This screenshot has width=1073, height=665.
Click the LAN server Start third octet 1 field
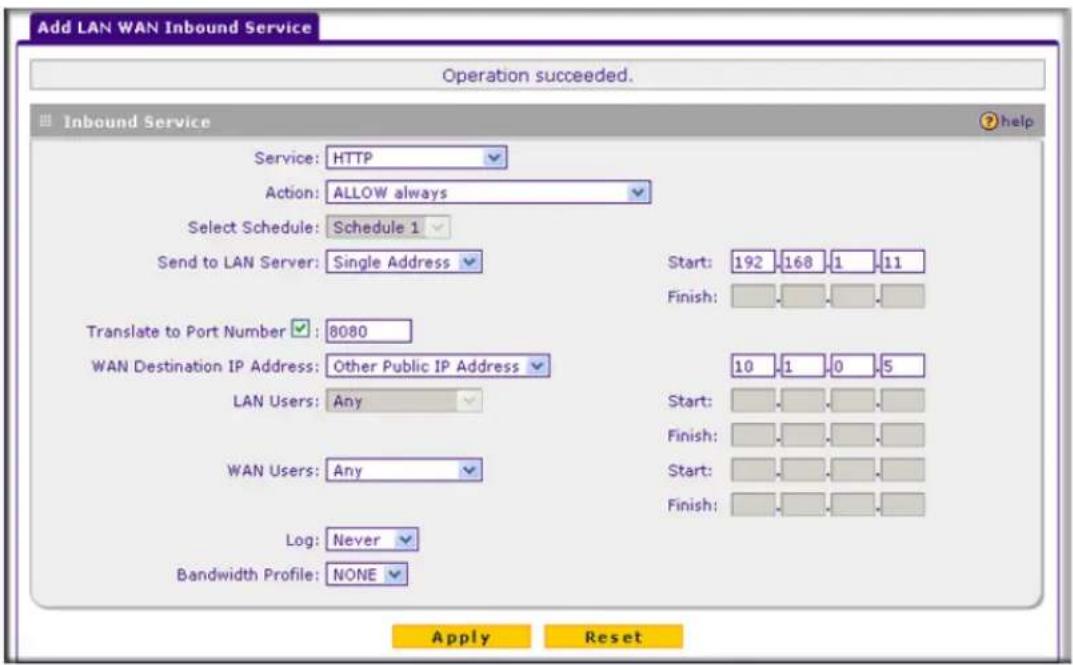coord(853,262)
